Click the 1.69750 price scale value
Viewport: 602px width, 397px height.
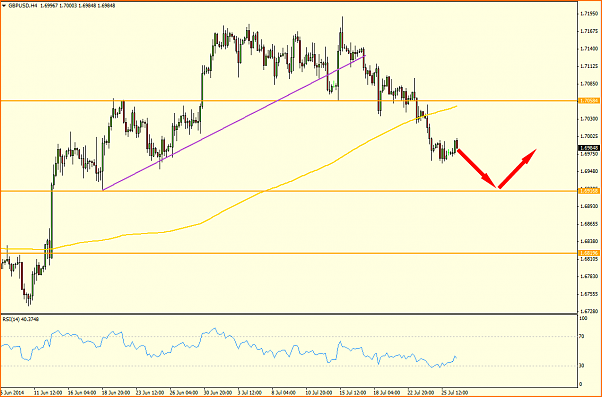tap(590, 154)
